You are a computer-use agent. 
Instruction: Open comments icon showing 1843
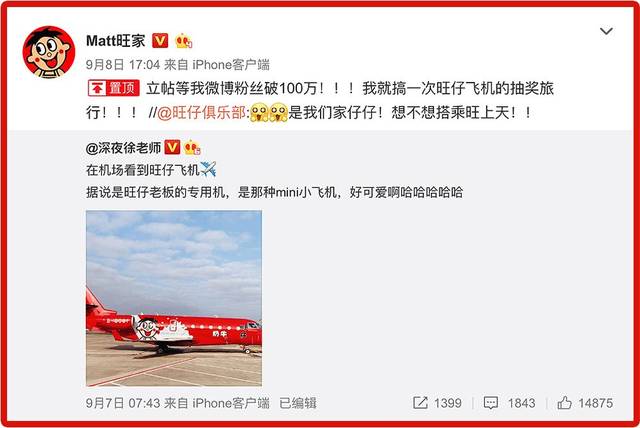(x=509, y=403)
